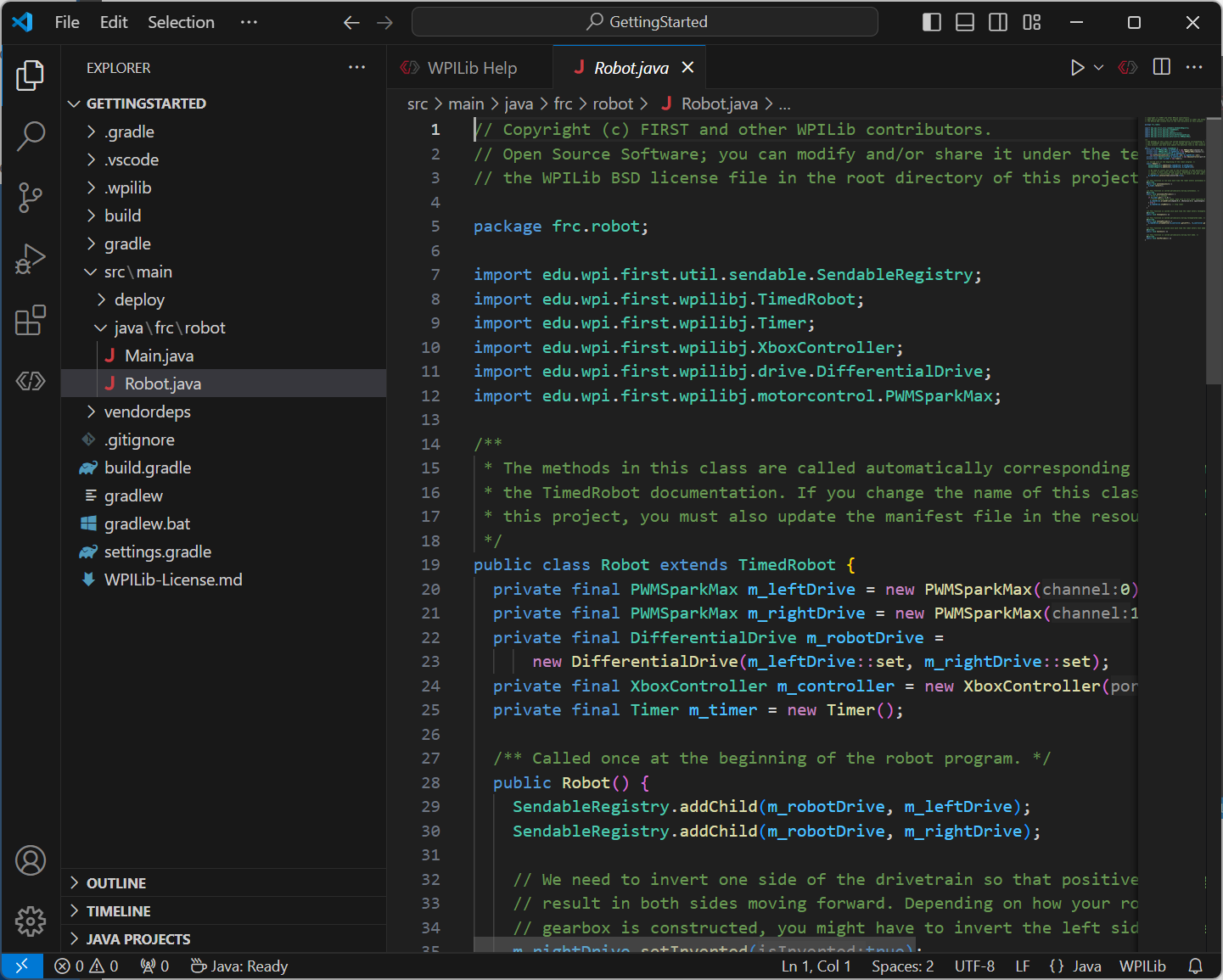Image resolution: width=1223 pixels, height=980 pixels.
Task: Click the robot breadcrumb above the editor
Action: (613, 103)
